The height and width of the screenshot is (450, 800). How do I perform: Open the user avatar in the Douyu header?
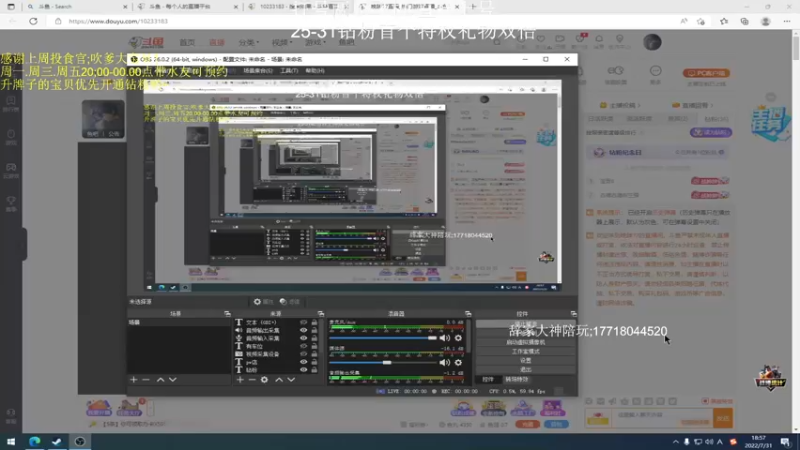(x=652, y=42)
